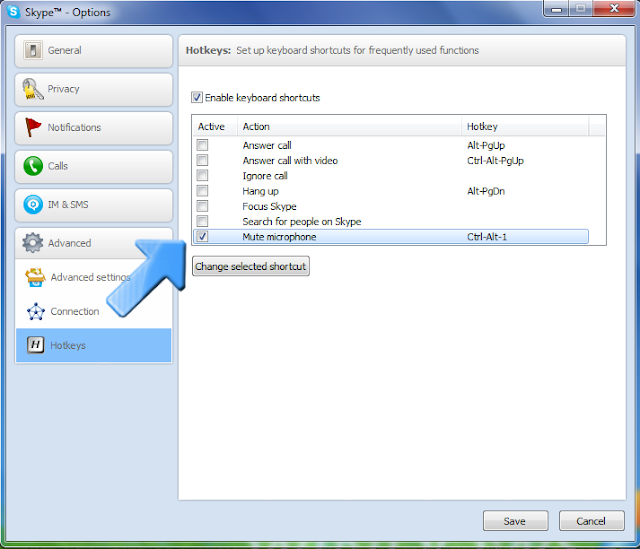
Task: Select the Focus Skype action row
Action: 390,206
